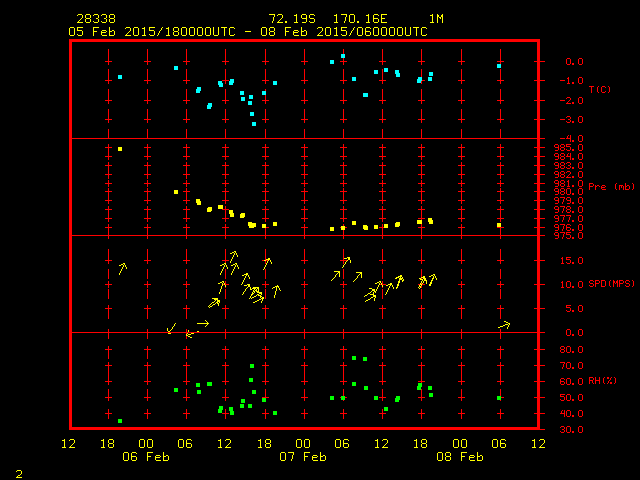
Task: Select the T(C) temperature axis label
Action: 599,89
